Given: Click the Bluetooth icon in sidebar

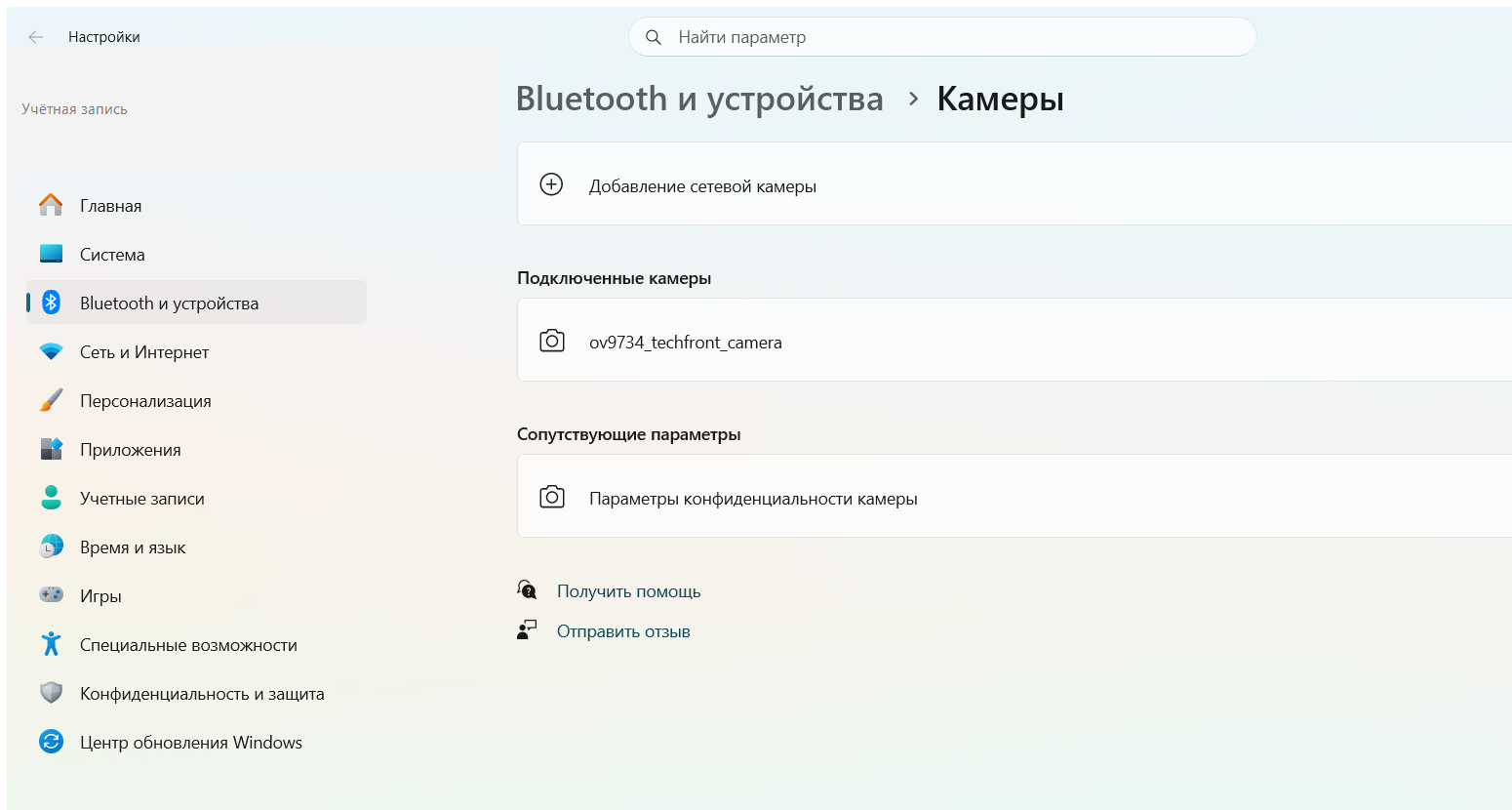Looking at the screenshot, I should (x=51, y=303).
